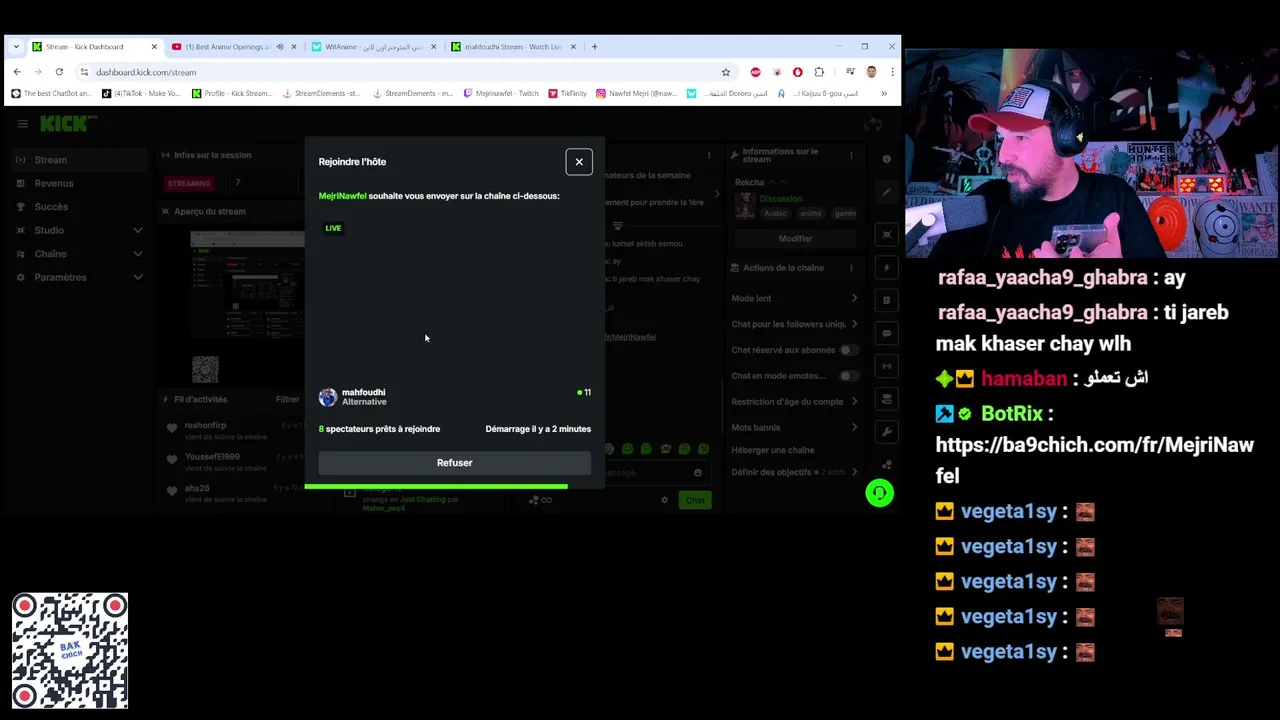
Task: Toggle Chat réservé aux abonnés switch
Action: (x=848, y=350)
